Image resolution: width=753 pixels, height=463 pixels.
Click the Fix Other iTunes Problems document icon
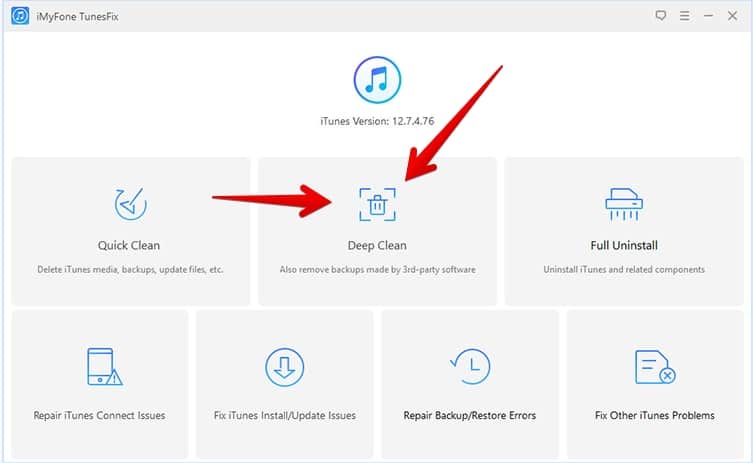tap(655, 367)
